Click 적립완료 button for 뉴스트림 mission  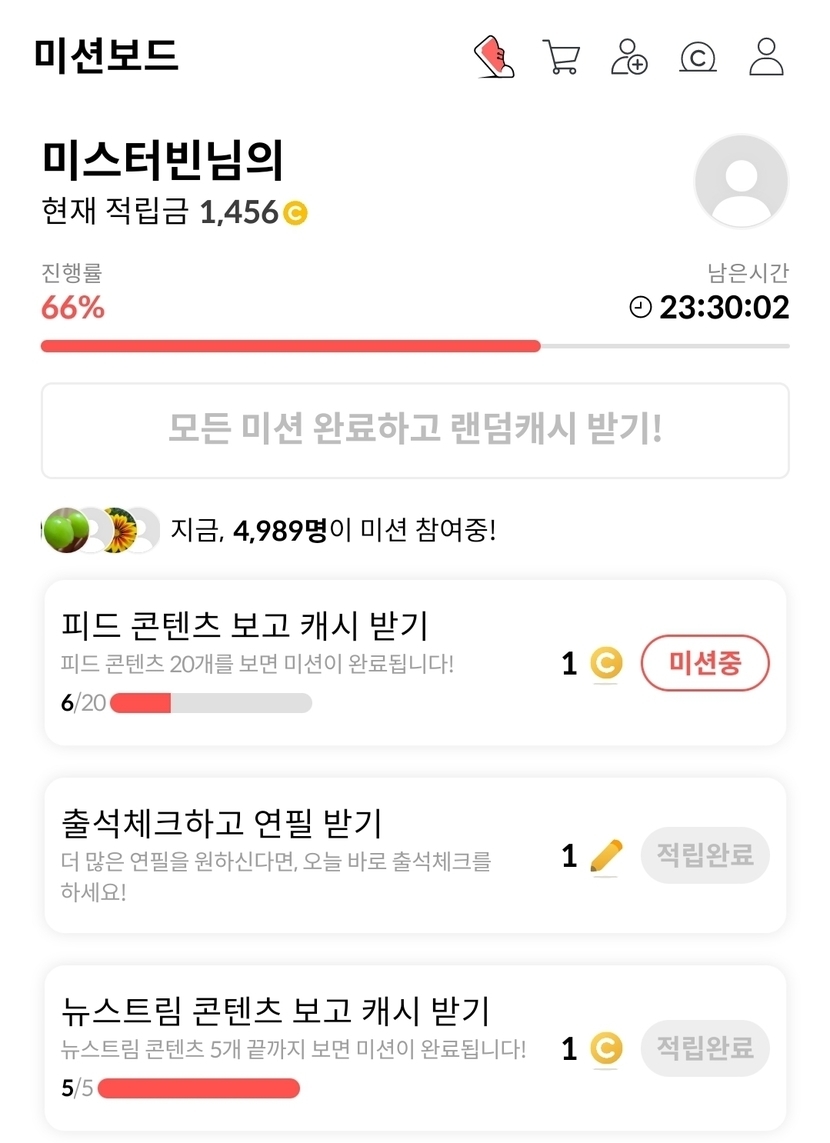pyautogui.click(x=705, y=1048)
